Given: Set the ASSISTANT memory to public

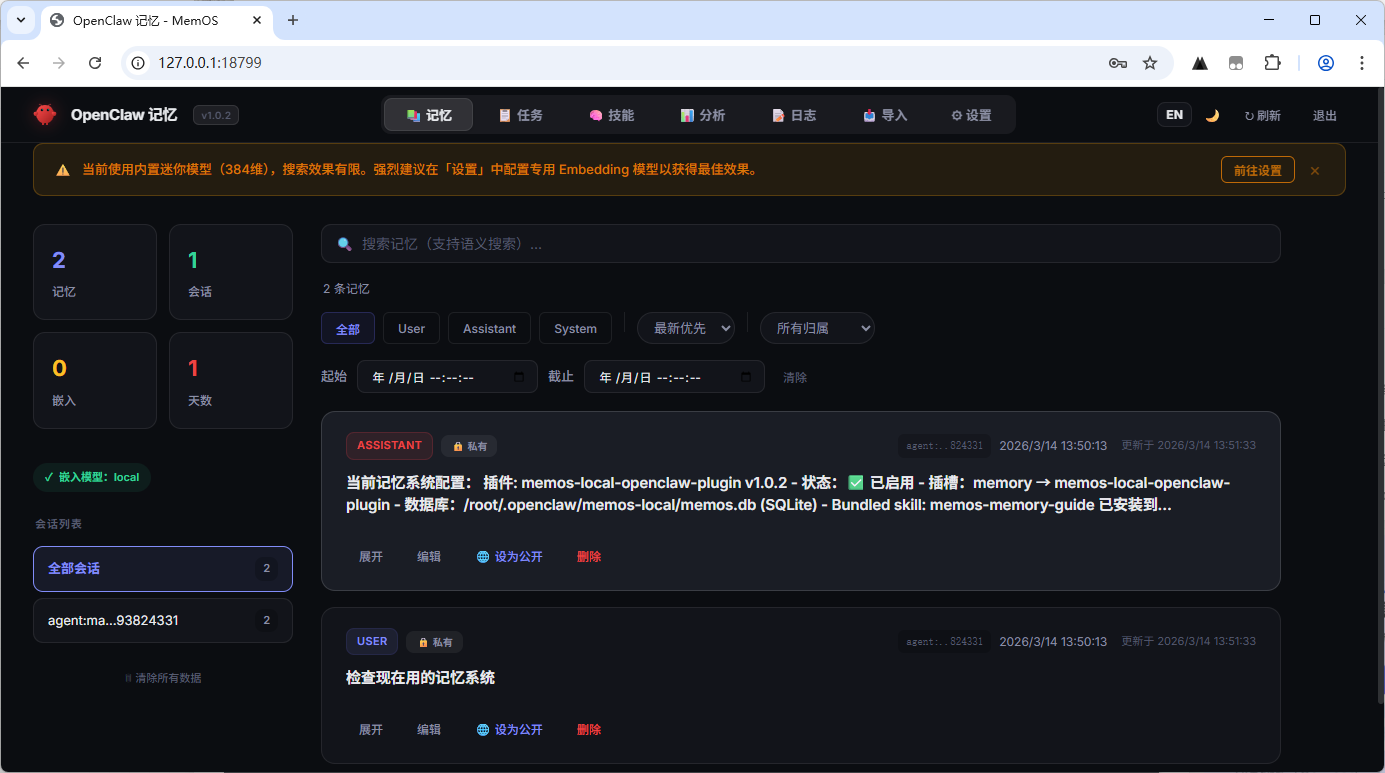Looking at the screenshot, I should point(510,557).
